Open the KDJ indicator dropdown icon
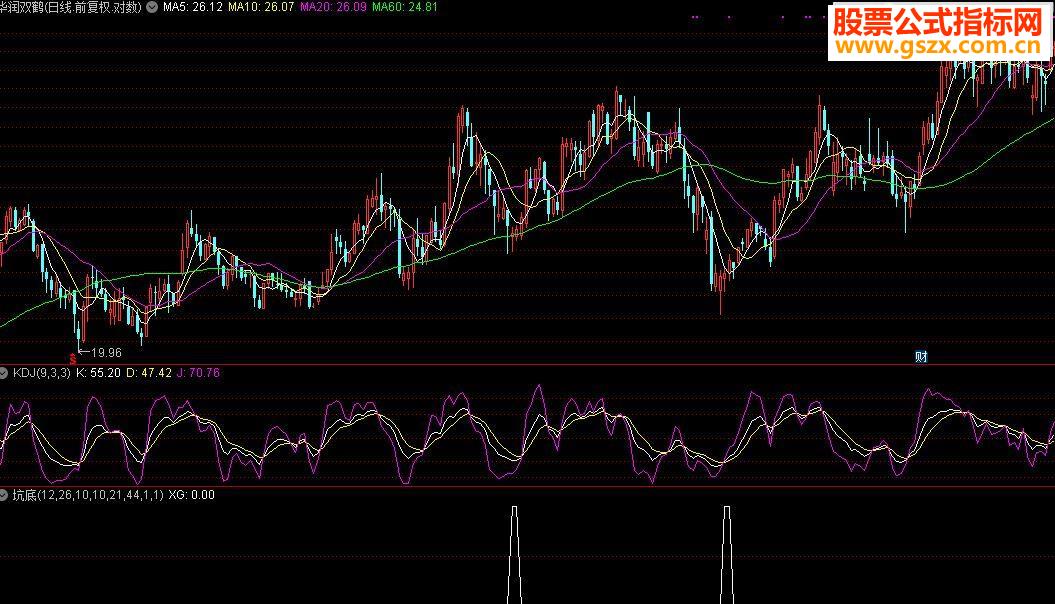This screenshot has height=604, width=1055. coord(3,373)
